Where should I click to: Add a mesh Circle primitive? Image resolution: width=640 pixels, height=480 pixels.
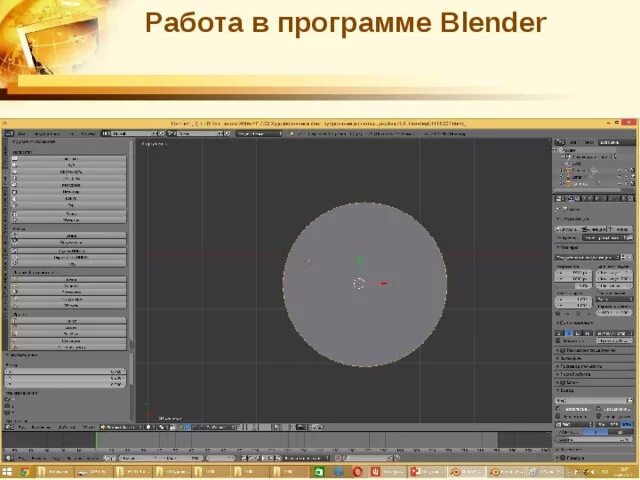coord(69,172)
